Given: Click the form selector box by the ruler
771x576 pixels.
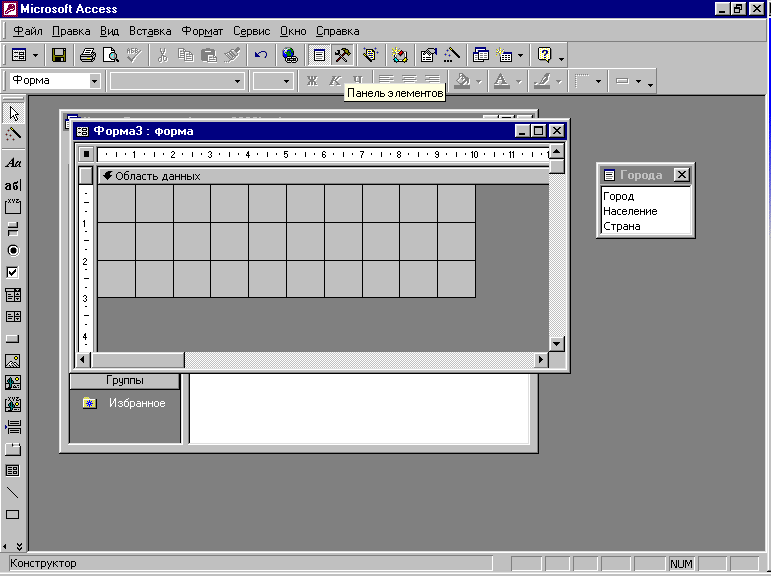Looking at the screenshot, I should (86, 154).
